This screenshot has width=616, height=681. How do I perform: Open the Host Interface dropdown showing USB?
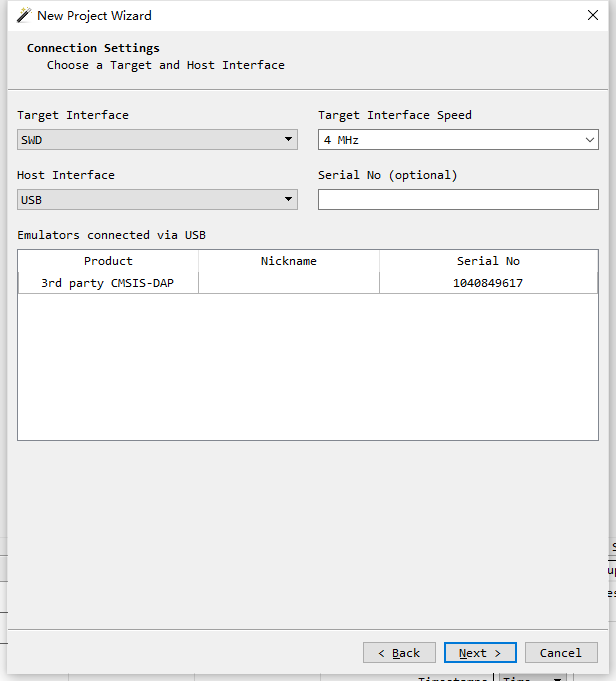point(150,199)
